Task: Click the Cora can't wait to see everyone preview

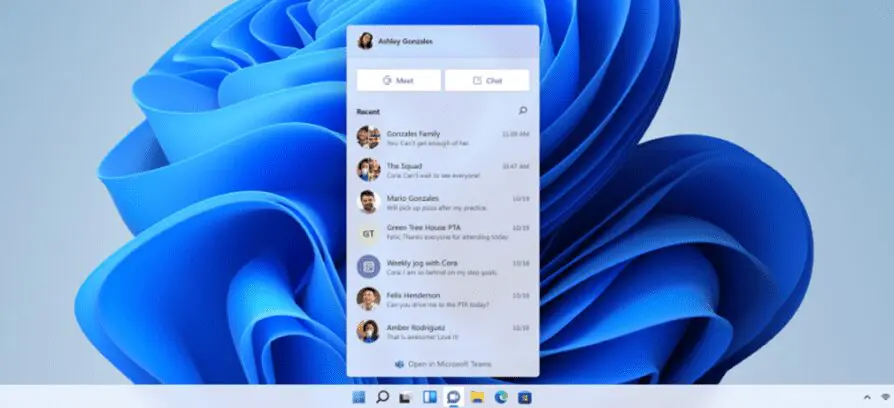Action: [x=433, y=176]
